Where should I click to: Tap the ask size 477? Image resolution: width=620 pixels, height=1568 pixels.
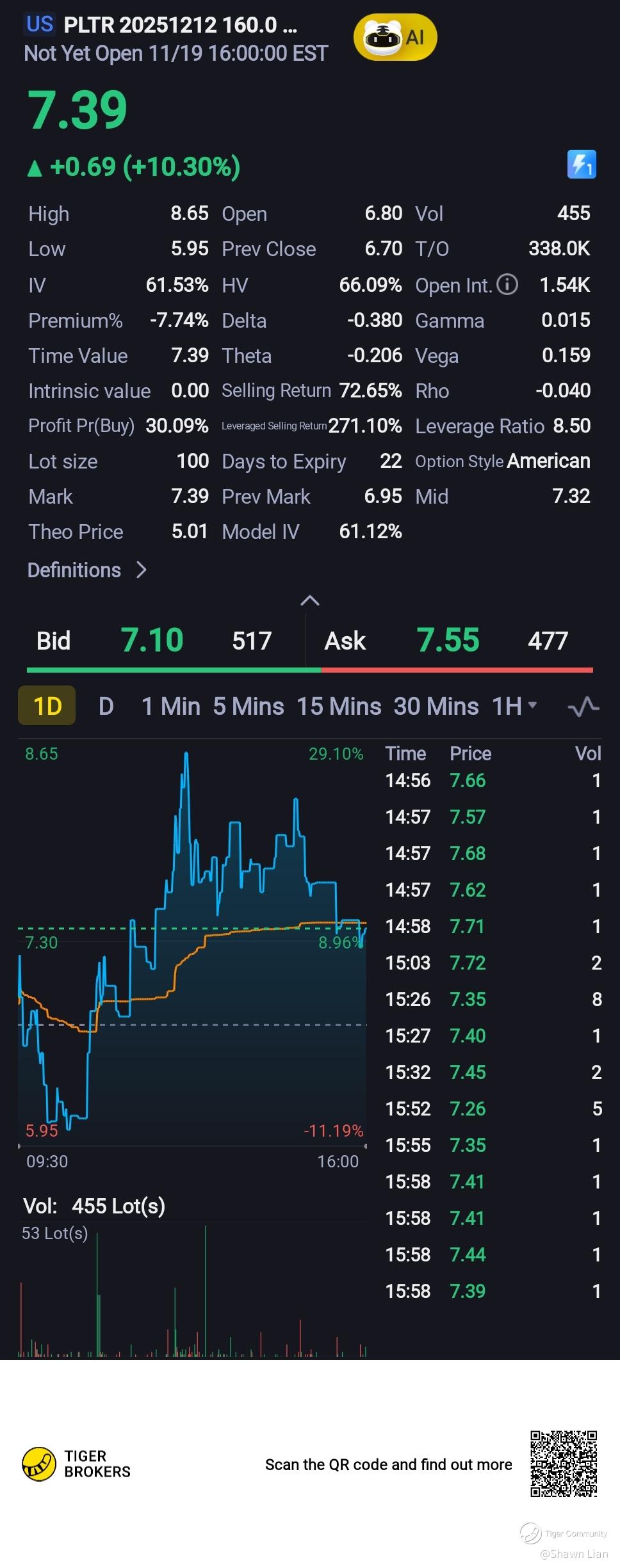click(548, 641)
